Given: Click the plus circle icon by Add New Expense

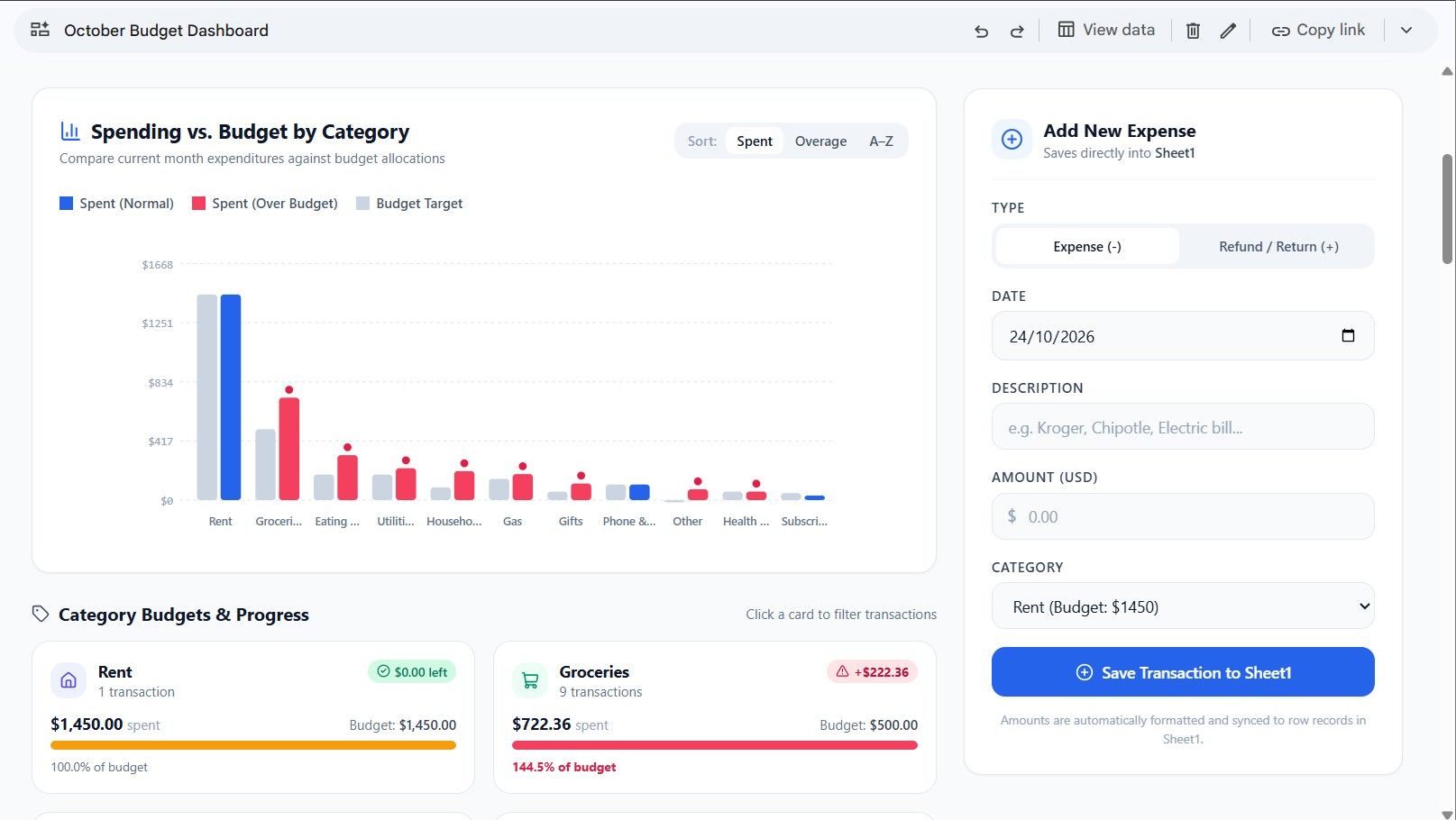Looking at the screenshot, I should click(x=1012, y=140).
